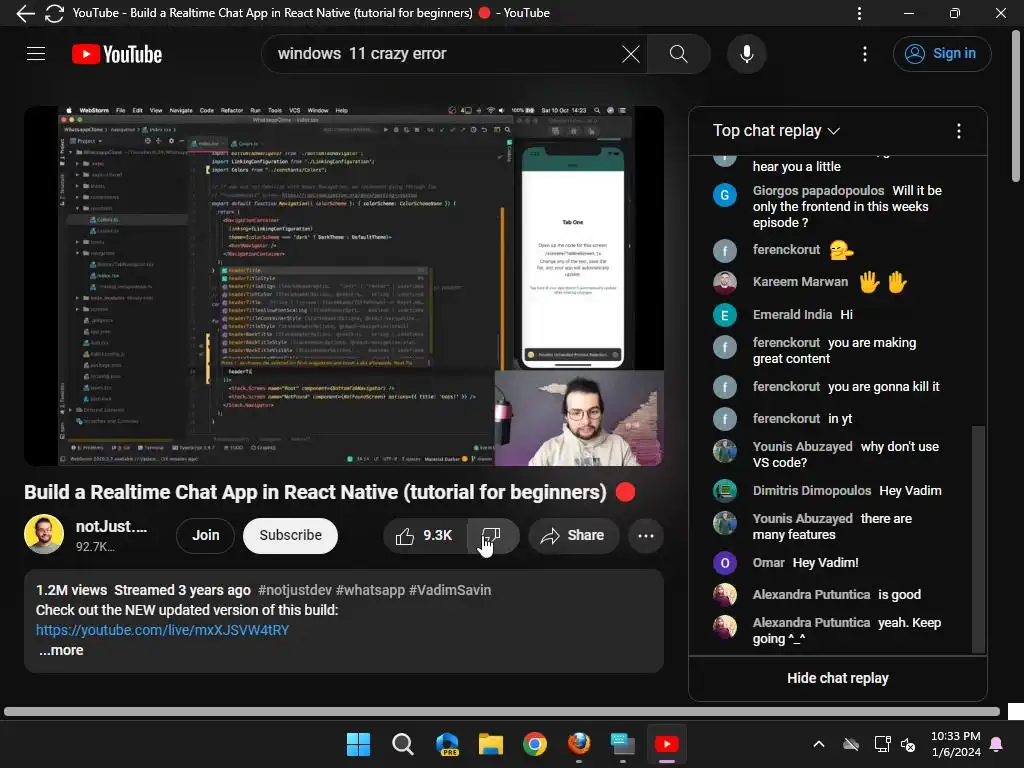Join the channel membership
Viewport: 1024px width, 768px height.
pos(205,536)
